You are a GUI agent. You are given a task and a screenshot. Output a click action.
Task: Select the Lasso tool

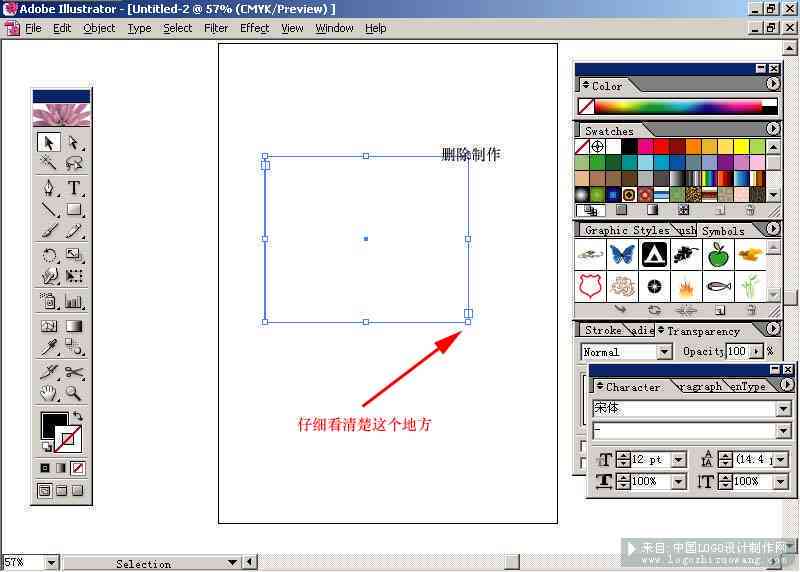coord(73,162)
